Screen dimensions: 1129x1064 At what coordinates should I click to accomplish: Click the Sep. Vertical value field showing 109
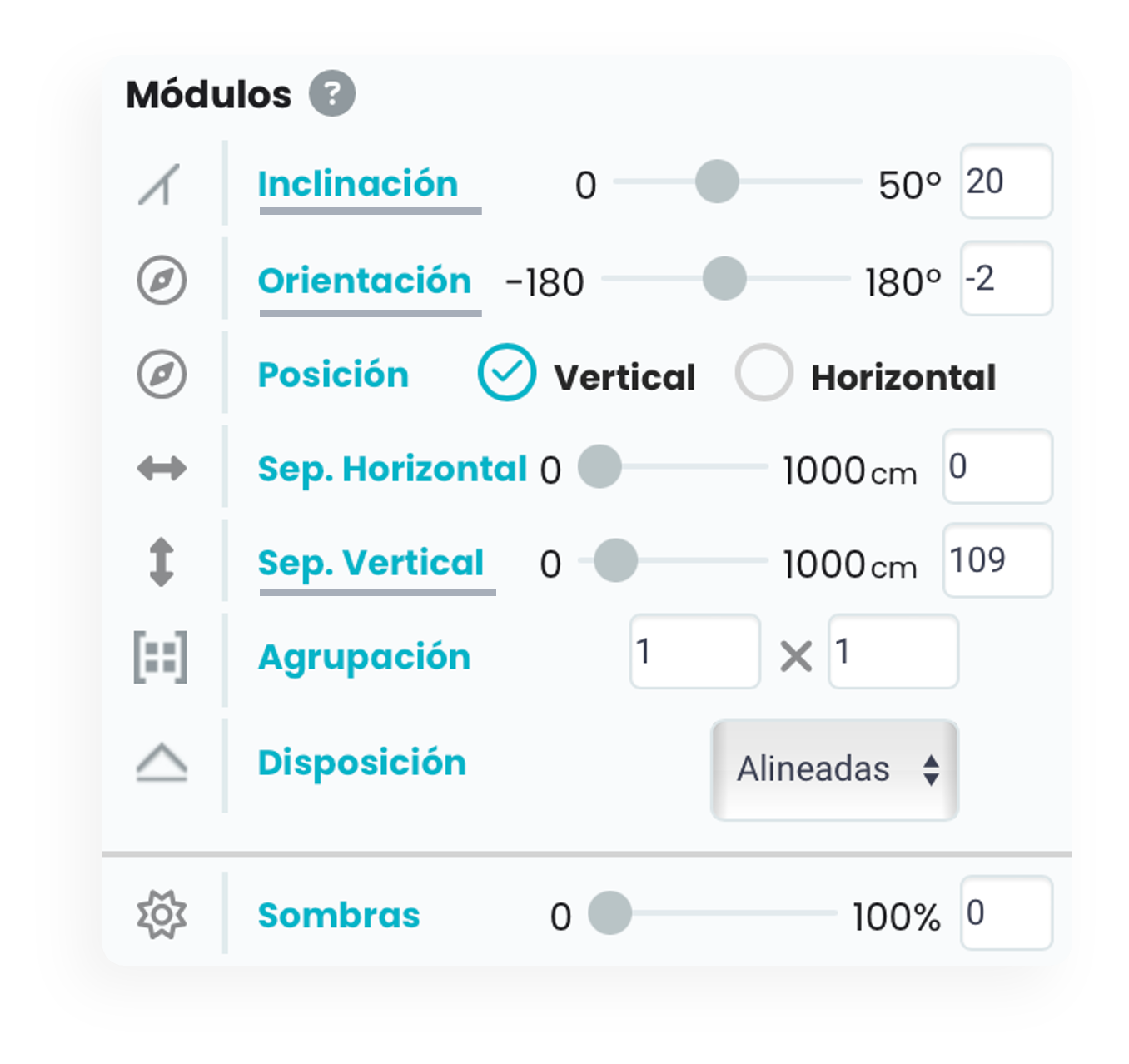click(x=997, y=560)
